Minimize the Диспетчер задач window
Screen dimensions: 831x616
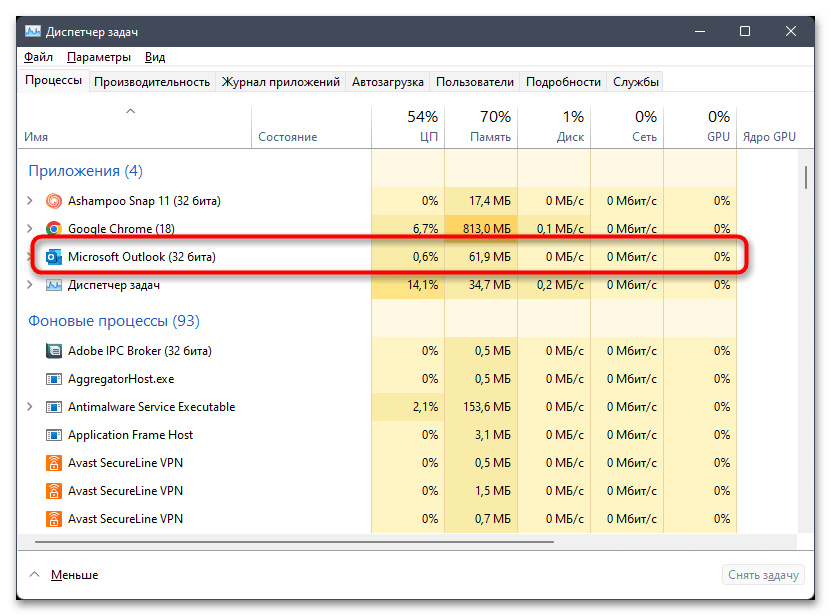tap(700, 32)
